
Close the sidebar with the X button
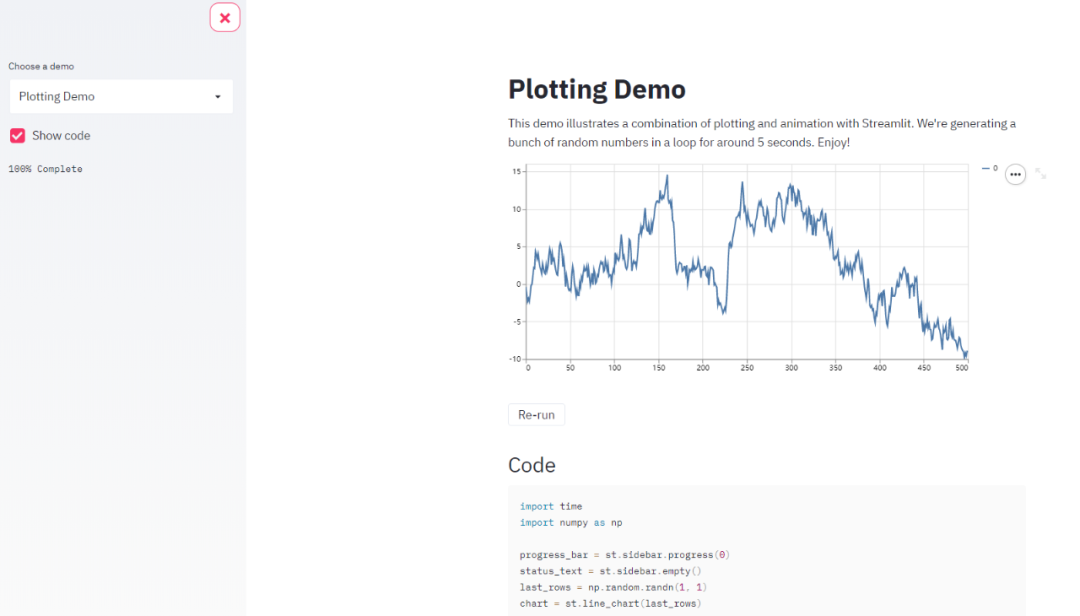click(x=225, y=17)
